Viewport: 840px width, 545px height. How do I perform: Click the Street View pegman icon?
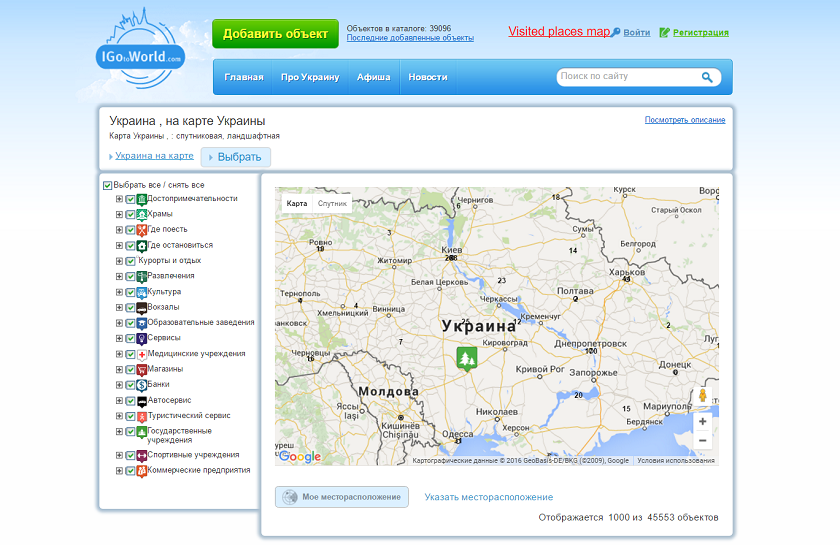pos(702,396)
